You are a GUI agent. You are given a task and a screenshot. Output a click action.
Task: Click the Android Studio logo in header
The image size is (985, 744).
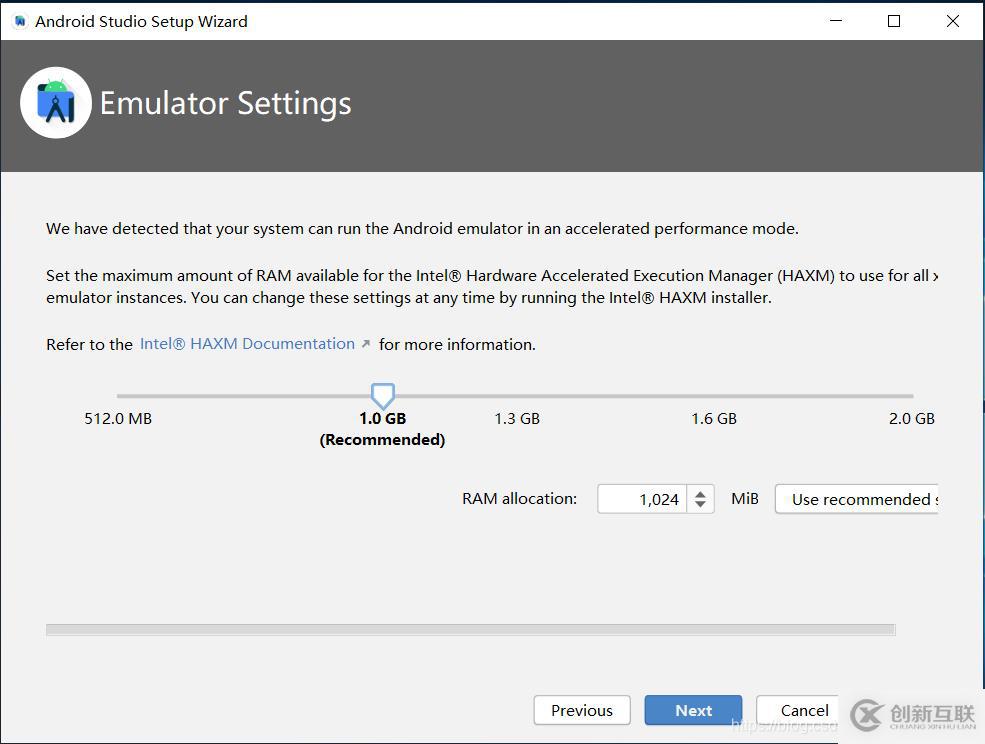point(56,103)
